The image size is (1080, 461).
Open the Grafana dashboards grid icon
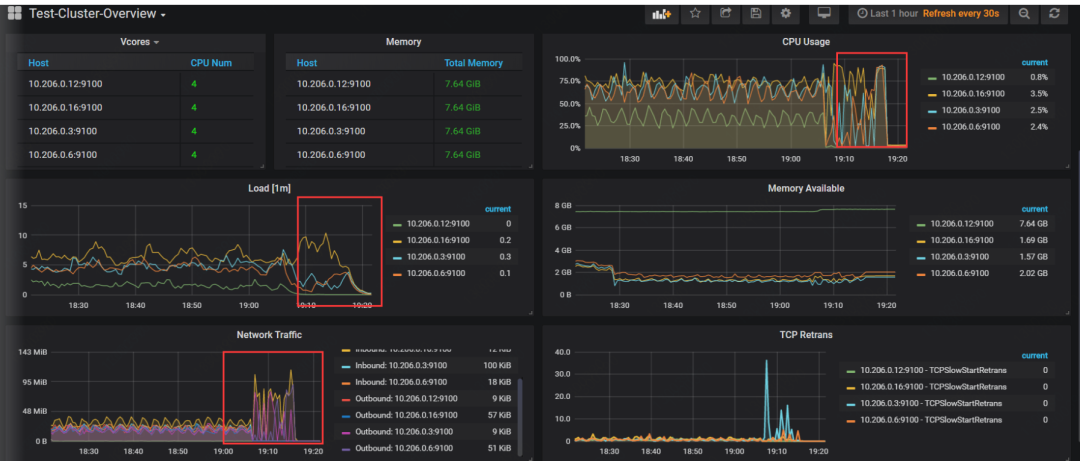(15, 14)
